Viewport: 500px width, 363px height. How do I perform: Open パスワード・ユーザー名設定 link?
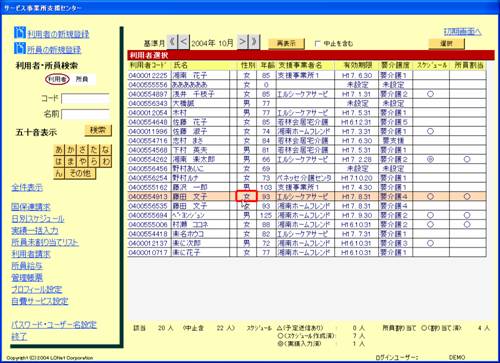(x=54, y=325)
